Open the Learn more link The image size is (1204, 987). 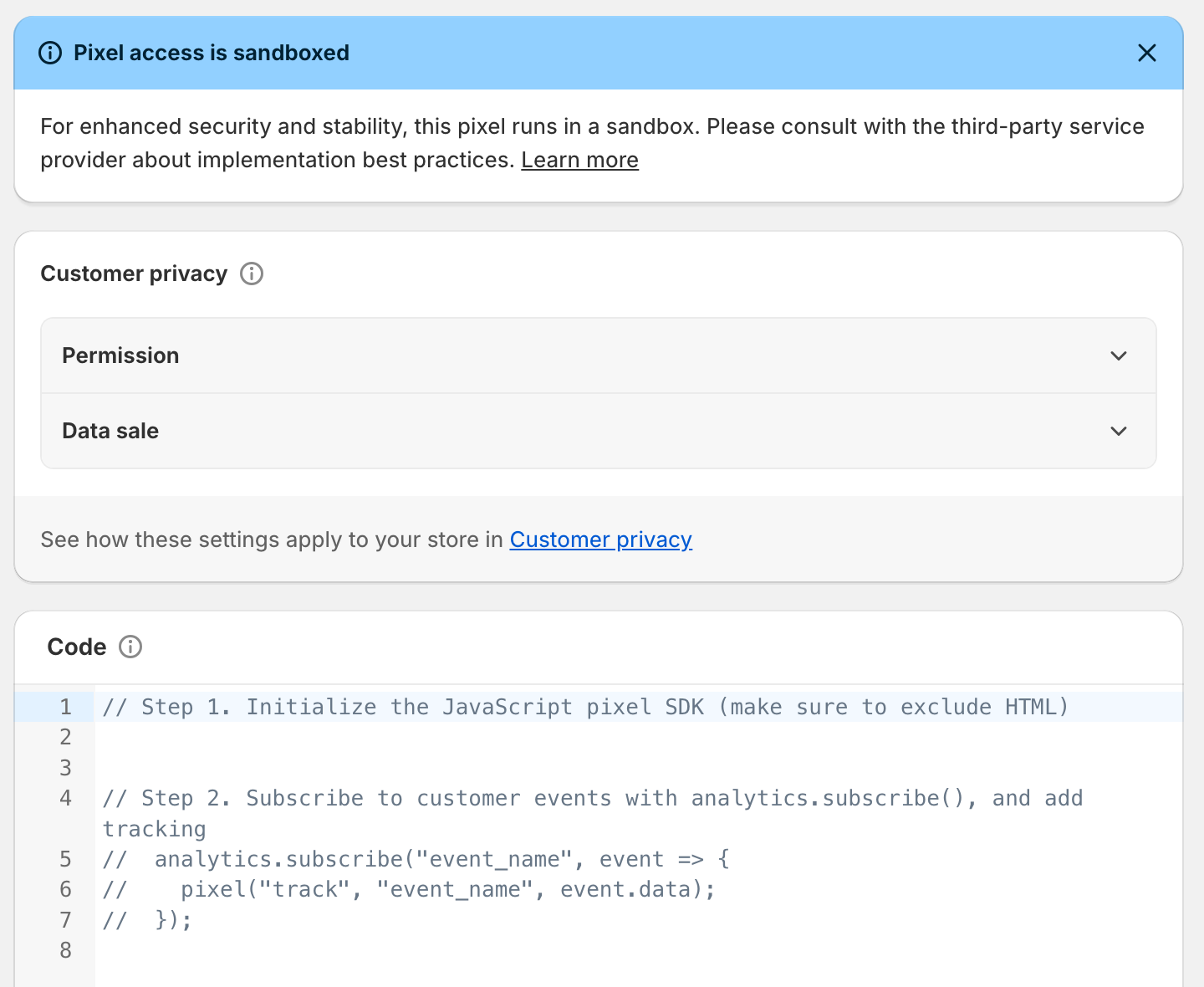[x=579, y=160]
